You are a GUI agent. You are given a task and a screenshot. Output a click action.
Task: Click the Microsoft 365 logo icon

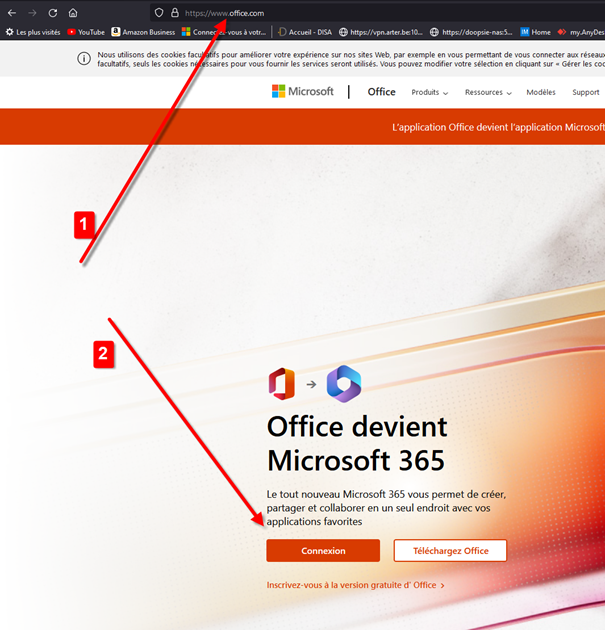(344, 384)
